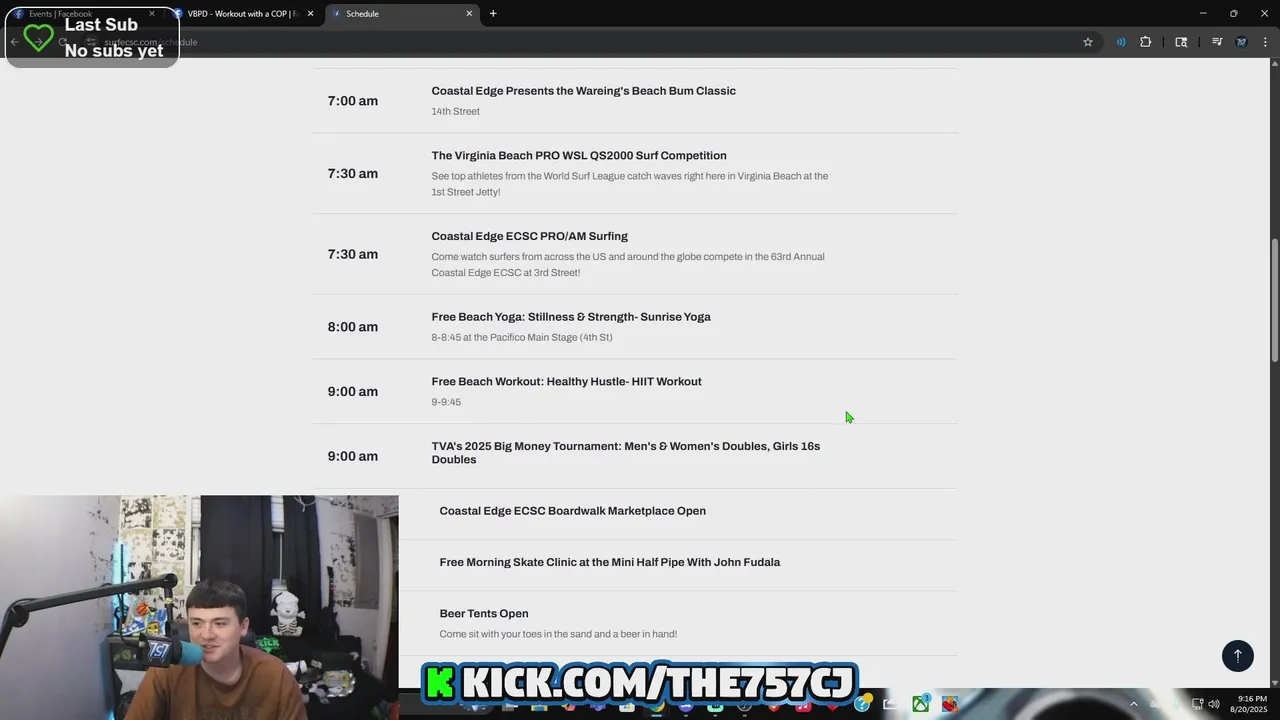Switch to the VBPD Workout with a COP tab
This screenshot has height=720, width=1280.
point(243,14)
